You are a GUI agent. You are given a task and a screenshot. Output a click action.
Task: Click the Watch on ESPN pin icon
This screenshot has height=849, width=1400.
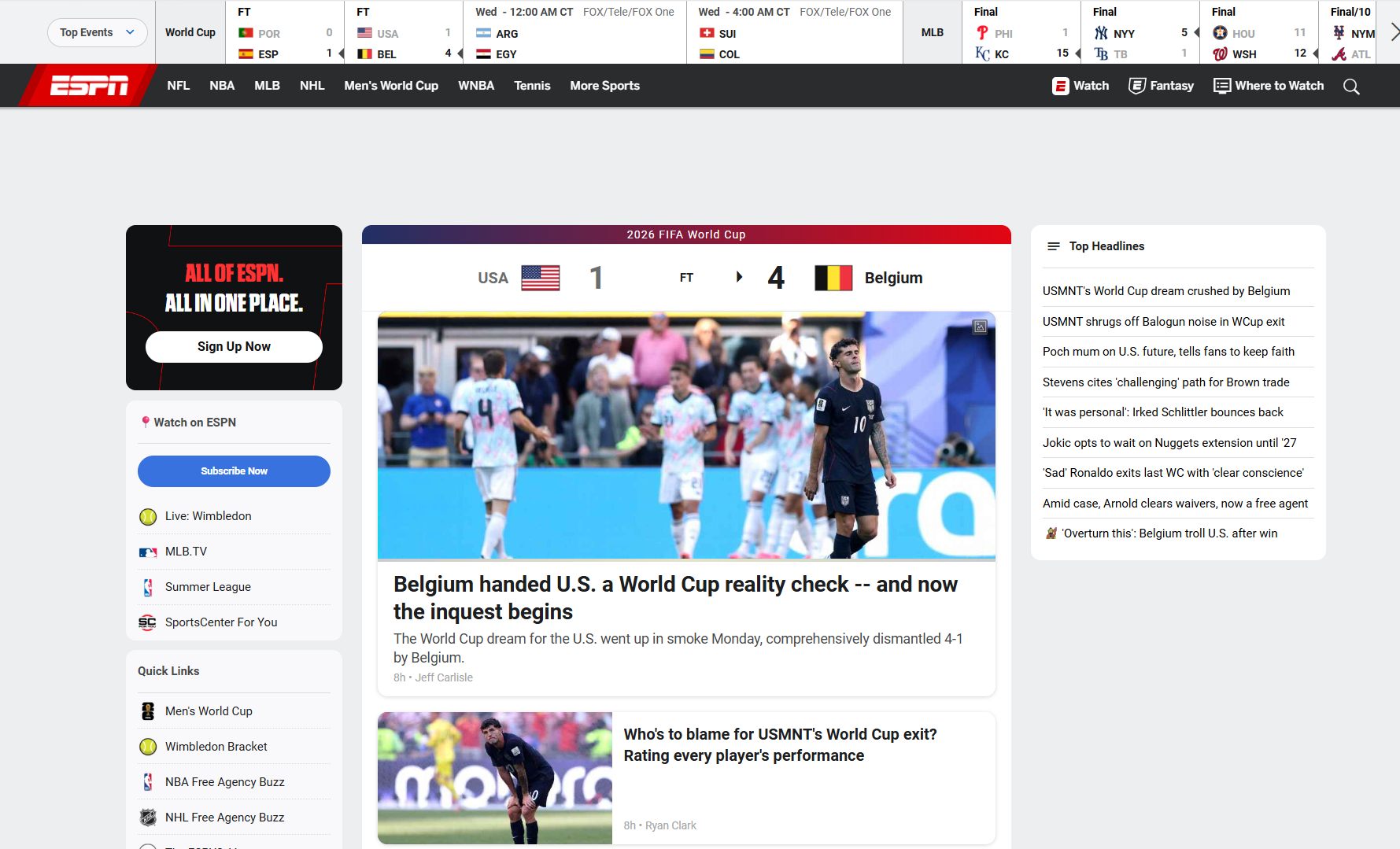(146, 423)
